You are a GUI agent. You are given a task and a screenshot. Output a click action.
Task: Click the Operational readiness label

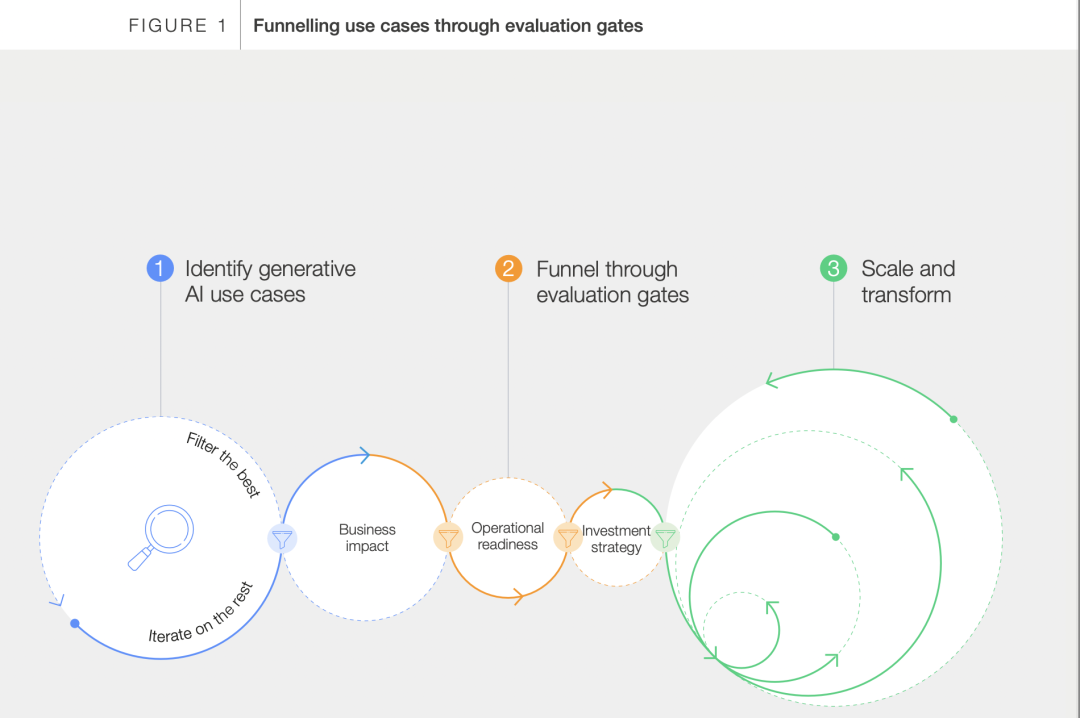[508, 536]
